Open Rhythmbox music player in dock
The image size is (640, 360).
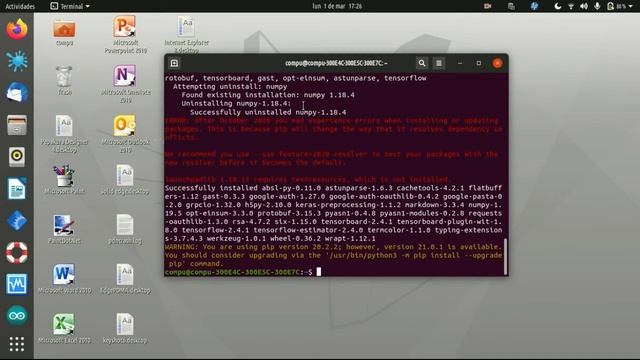pyautogui.click(x=17, y=157)
